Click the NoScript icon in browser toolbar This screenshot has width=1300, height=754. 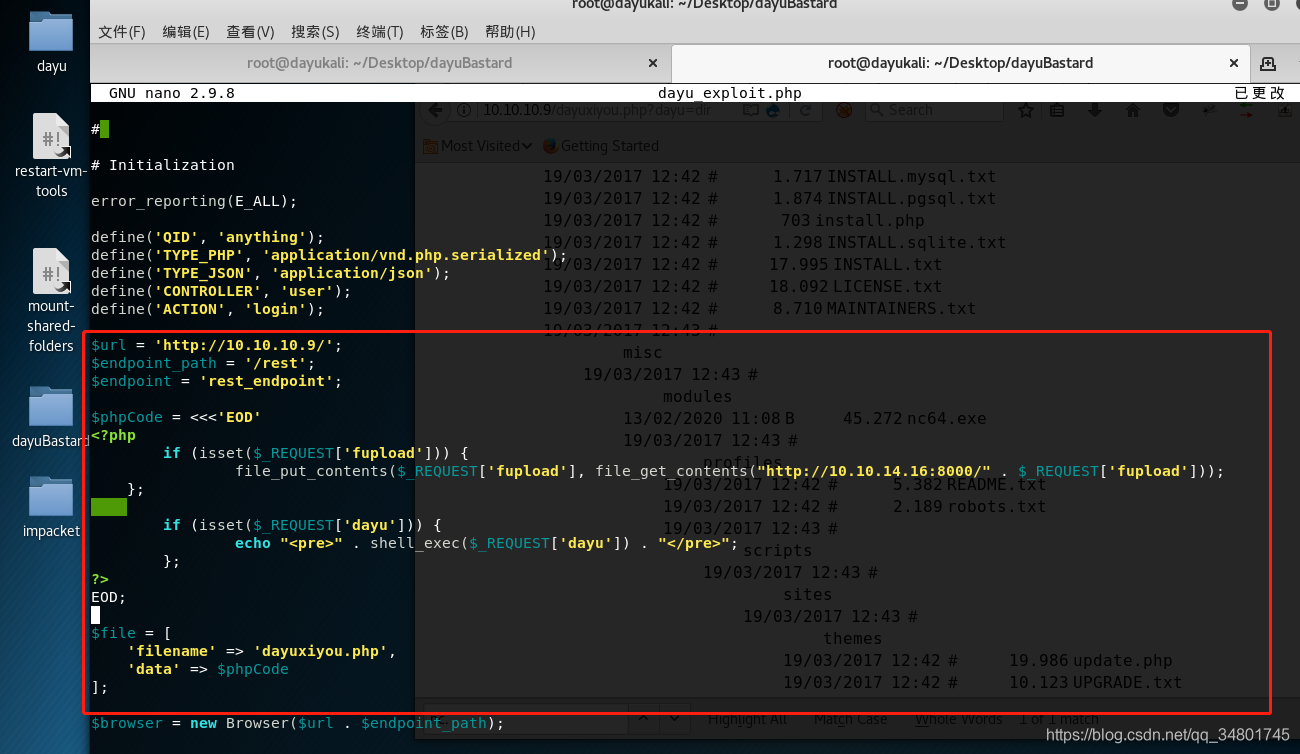pyautogui.click(x=844, y=110)
